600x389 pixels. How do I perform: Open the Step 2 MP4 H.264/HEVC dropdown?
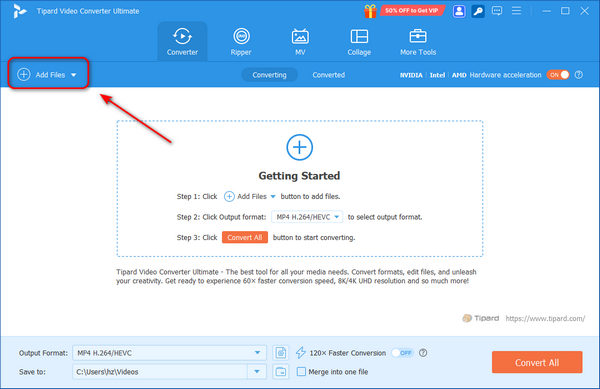click(307, 217)
